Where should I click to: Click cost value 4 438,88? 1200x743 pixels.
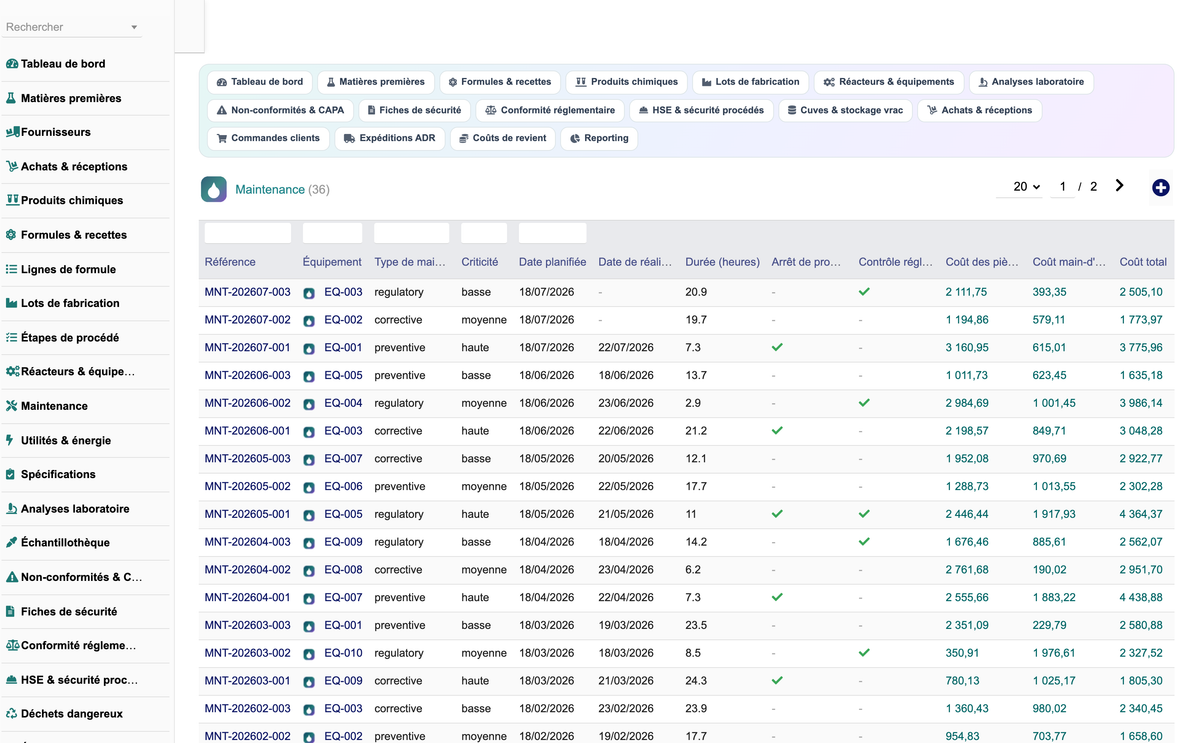point(1141,597)
